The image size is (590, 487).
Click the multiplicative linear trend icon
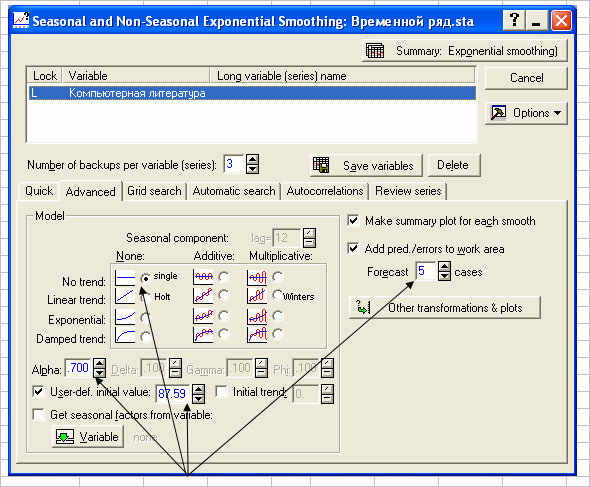pyautogui.click(x=257, y=295)
